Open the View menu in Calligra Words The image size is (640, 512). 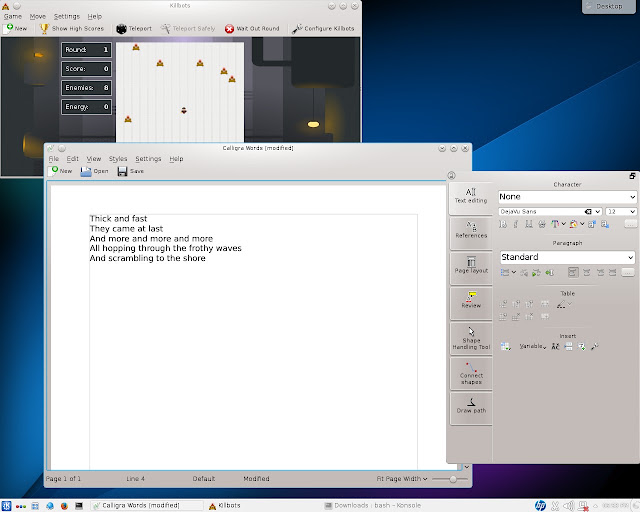(93, 159)
